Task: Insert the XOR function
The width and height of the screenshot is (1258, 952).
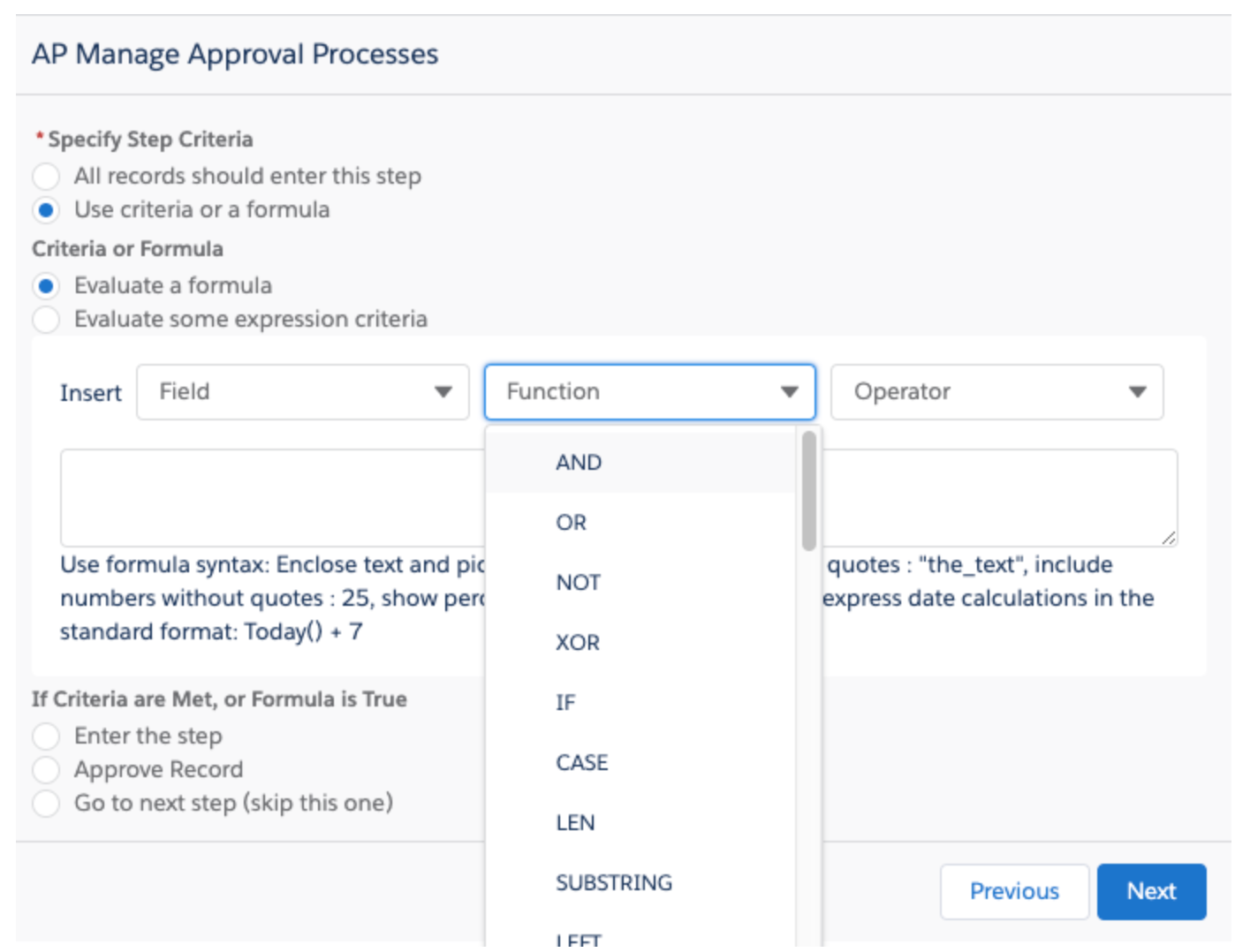Action: 578,642
